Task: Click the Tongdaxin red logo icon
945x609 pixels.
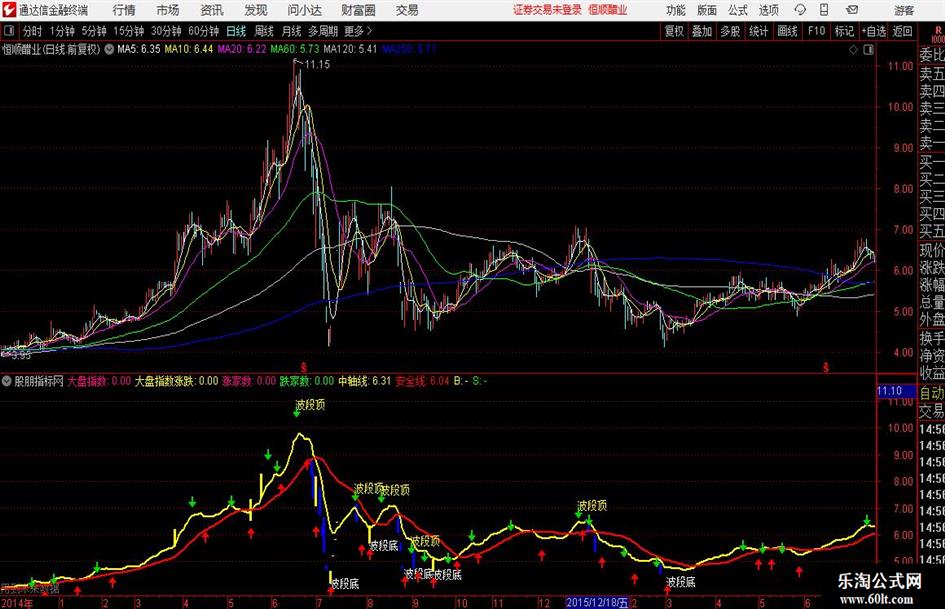Action: 8,10
